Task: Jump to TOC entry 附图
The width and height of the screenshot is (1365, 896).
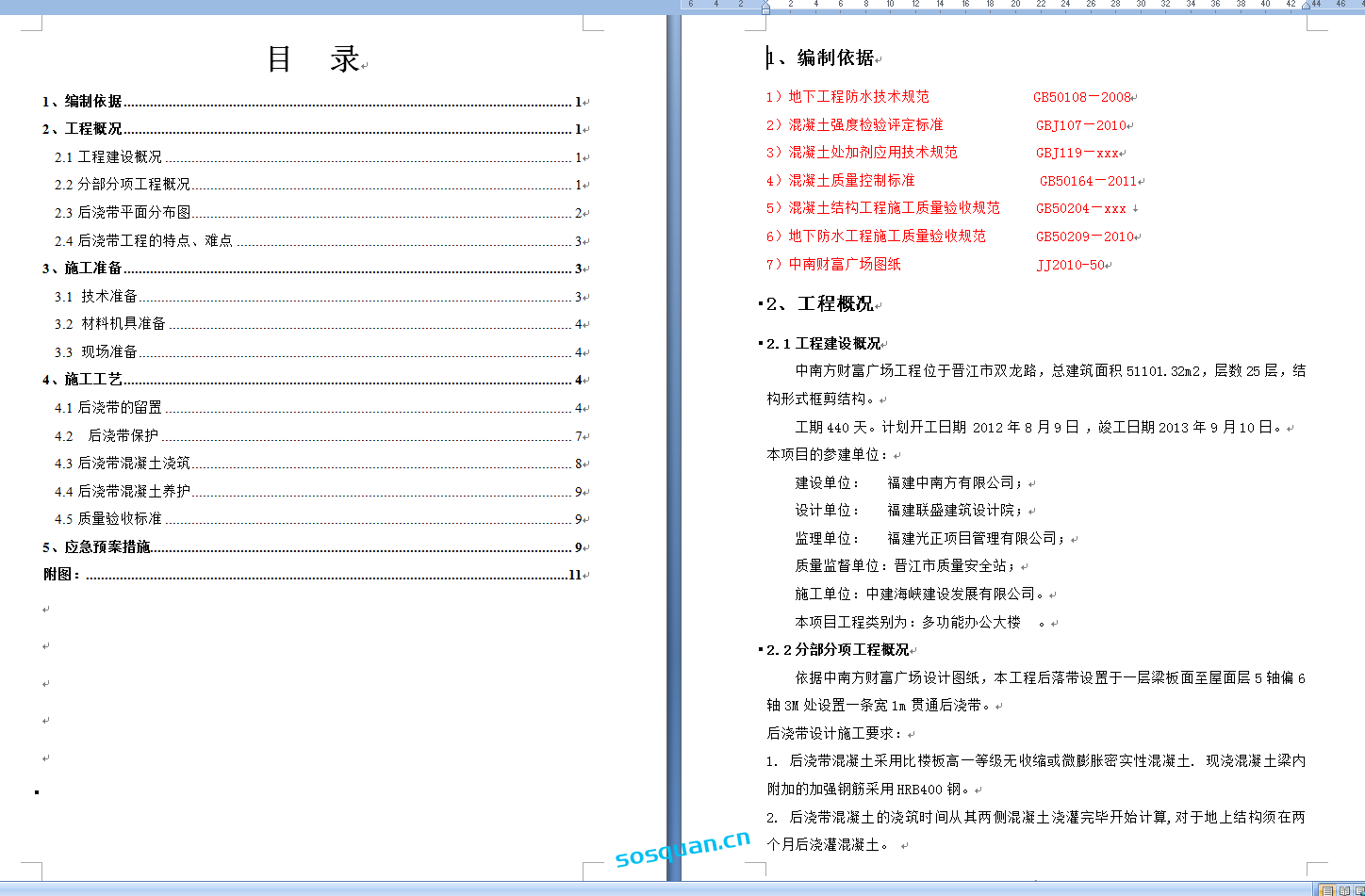Action: pos(62,575)
